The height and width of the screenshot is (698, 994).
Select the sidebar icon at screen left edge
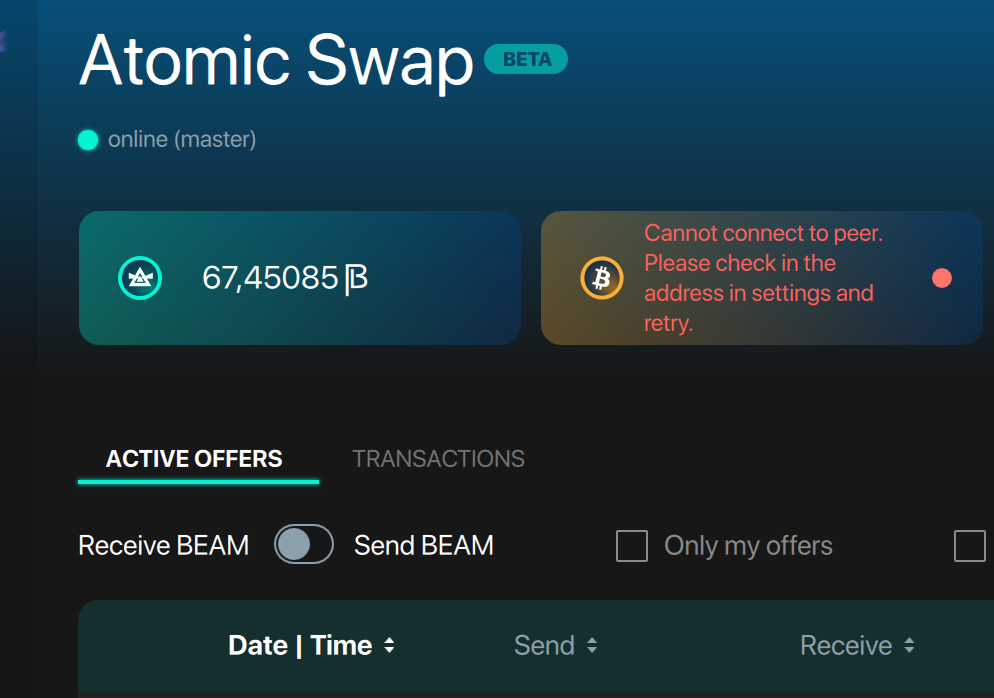[4, 42]
